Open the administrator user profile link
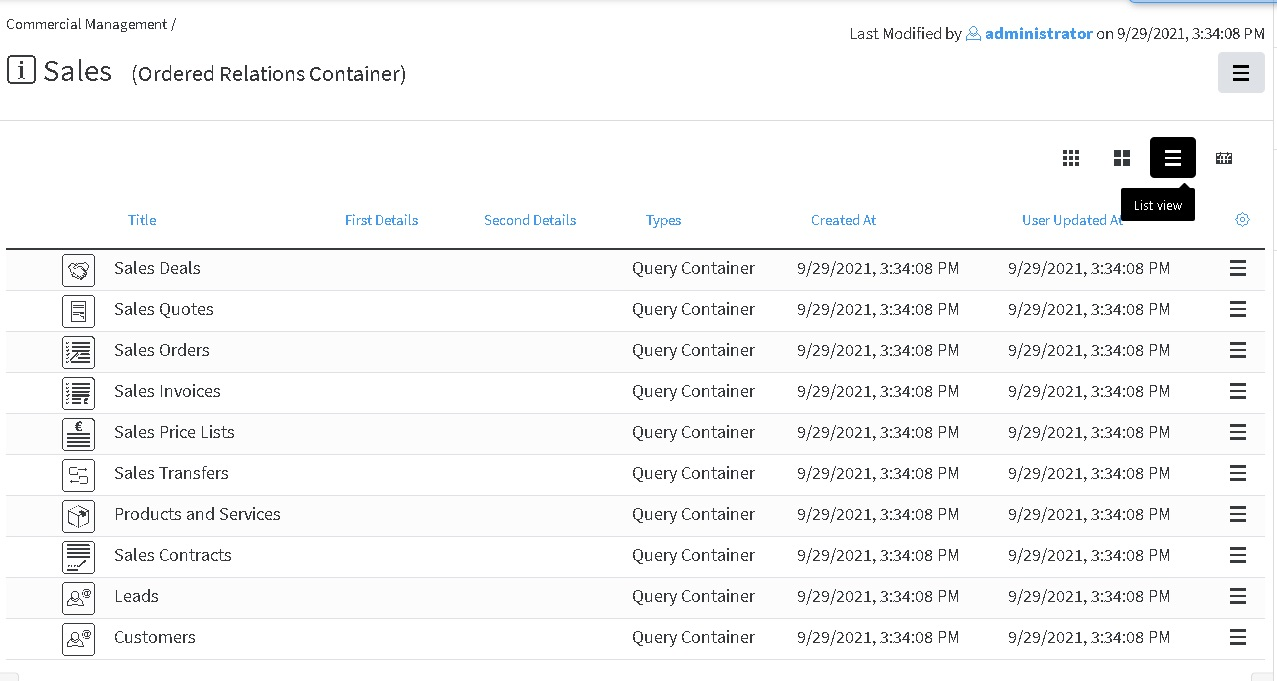The height and width of the screenshot is (681, 1277). pyautogui.click(x=1038, y=34)
